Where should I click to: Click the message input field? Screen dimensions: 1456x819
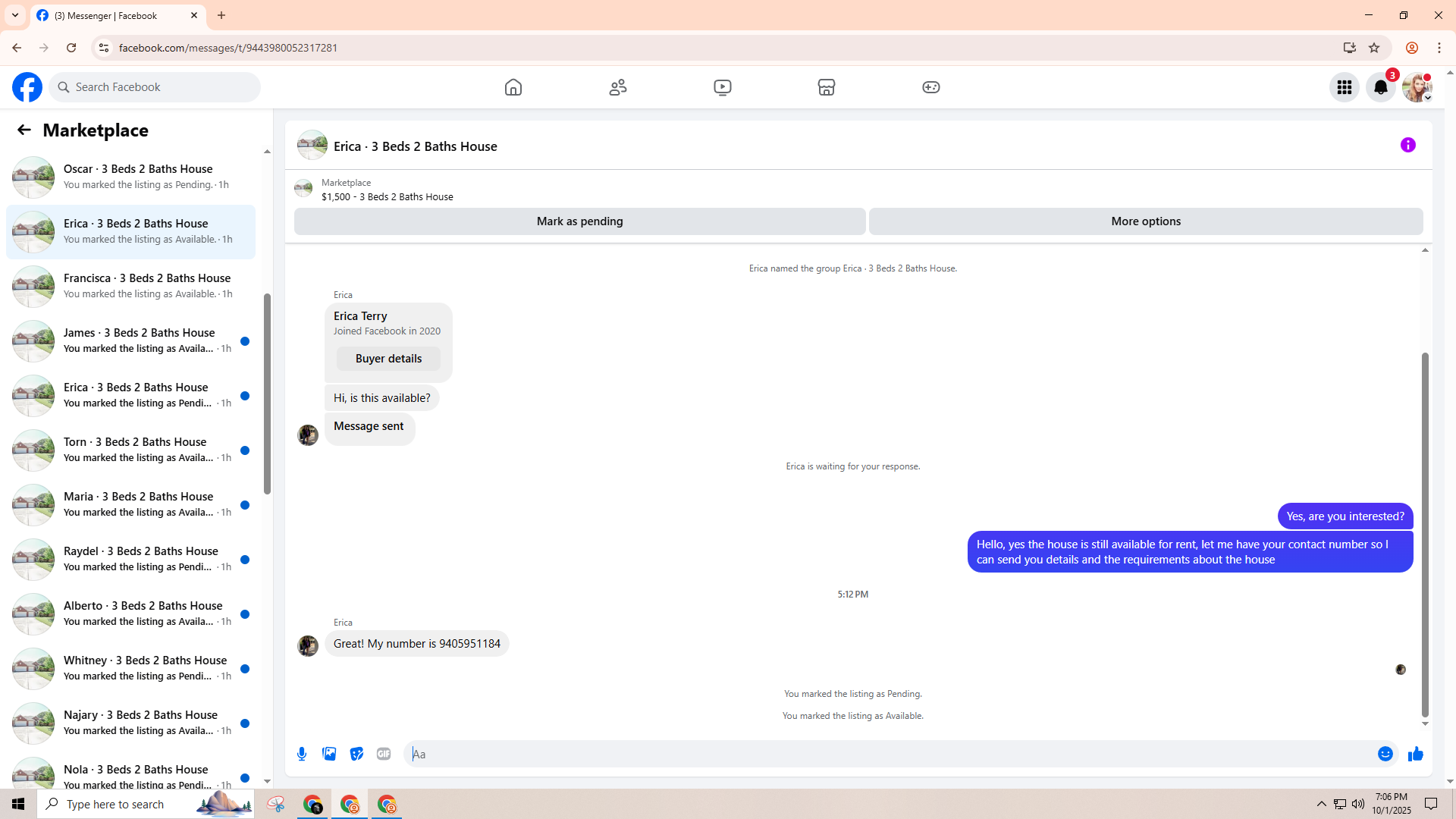pyautogui.click(x=891, y=754)
